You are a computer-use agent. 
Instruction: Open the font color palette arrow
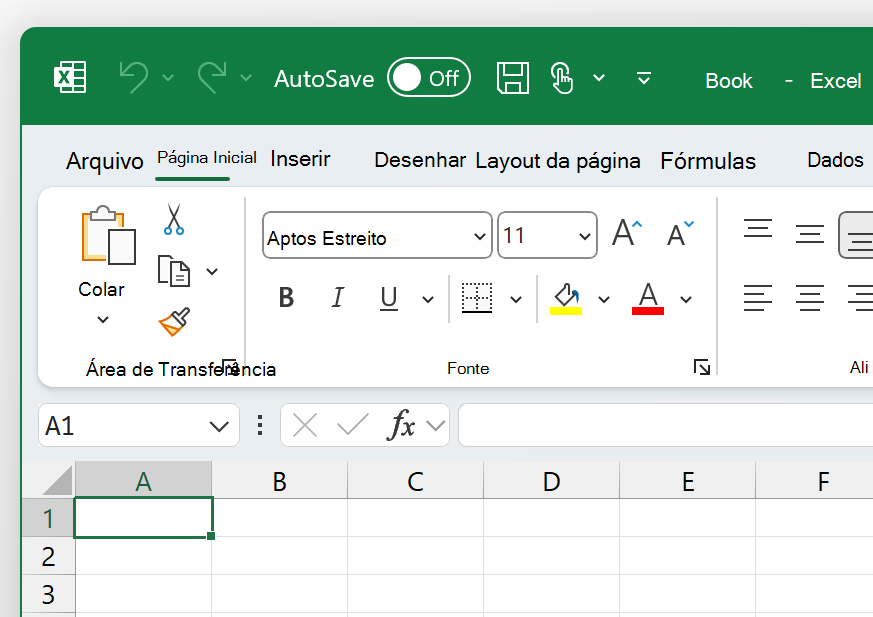pos(686,300)
